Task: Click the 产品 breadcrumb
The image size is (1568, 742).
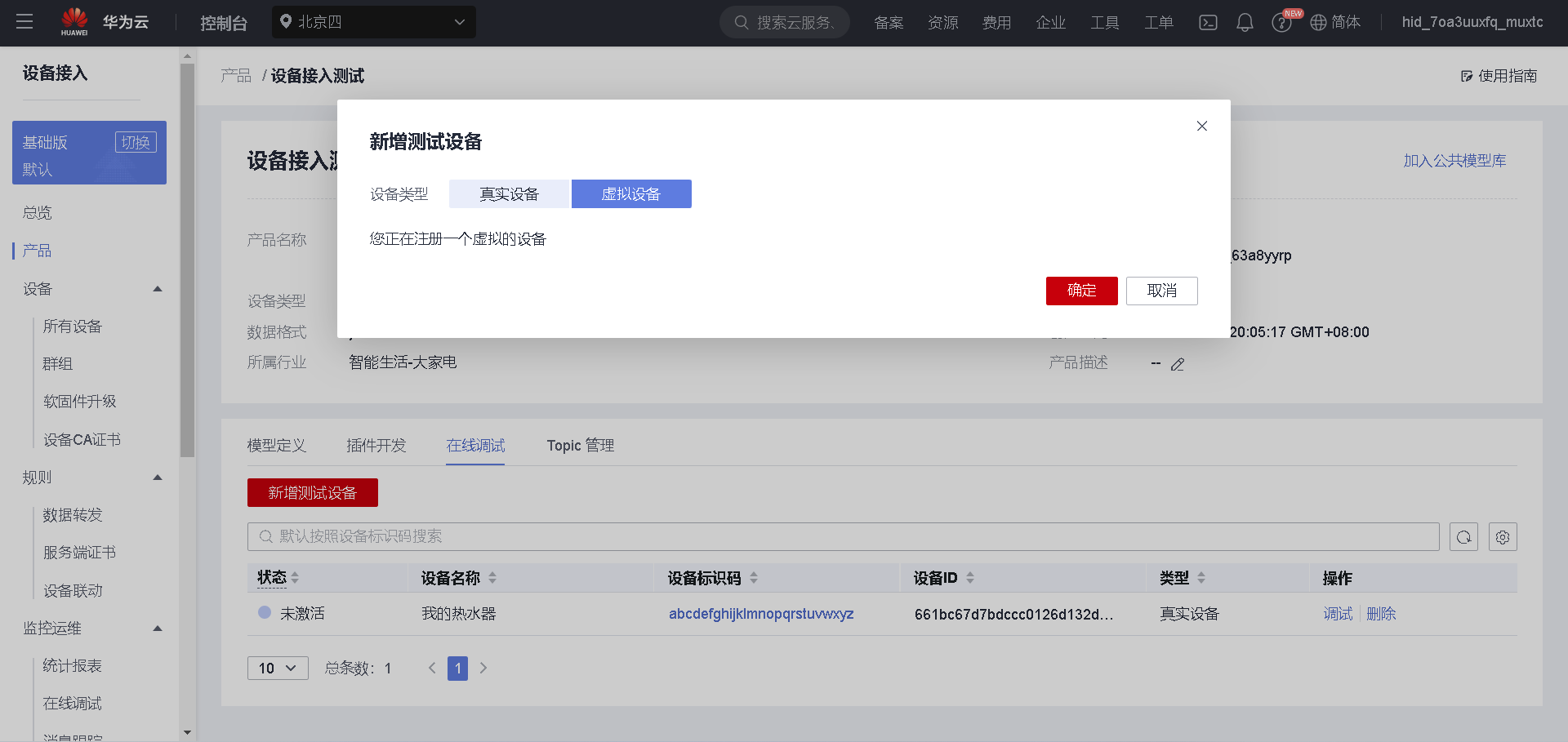Action: (x=236, y=76)
